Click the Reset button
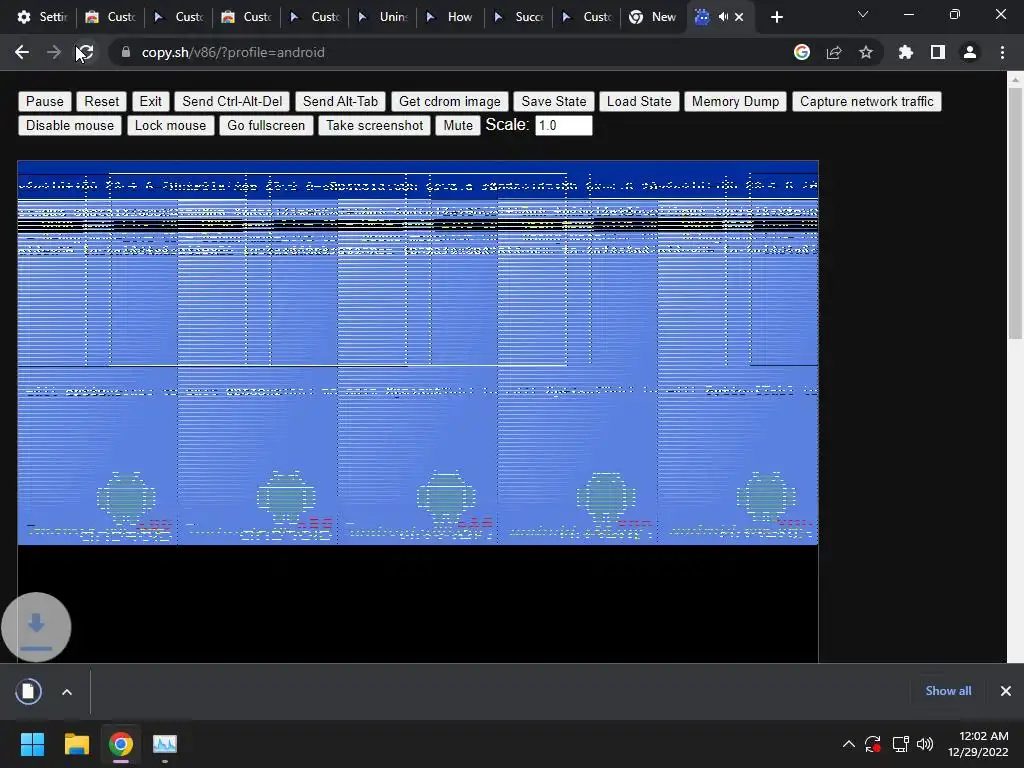1024x768 pixels. coord(101,101)
